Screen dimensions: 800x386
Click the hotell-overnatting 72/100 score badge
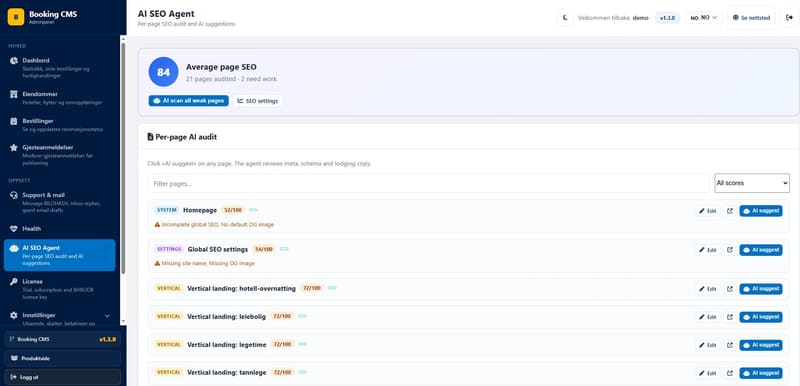point(312,288)
